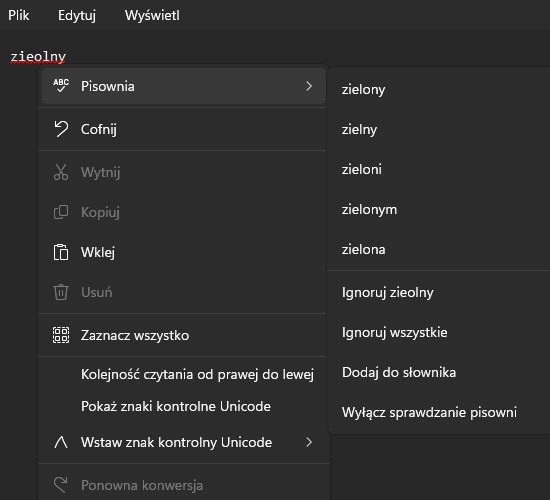Image resolution: width=550 pixels, height=500 pixels.
Task: Toggle Kolejność czytania od prawej do lewej
Action: click(x=197, y=374)
